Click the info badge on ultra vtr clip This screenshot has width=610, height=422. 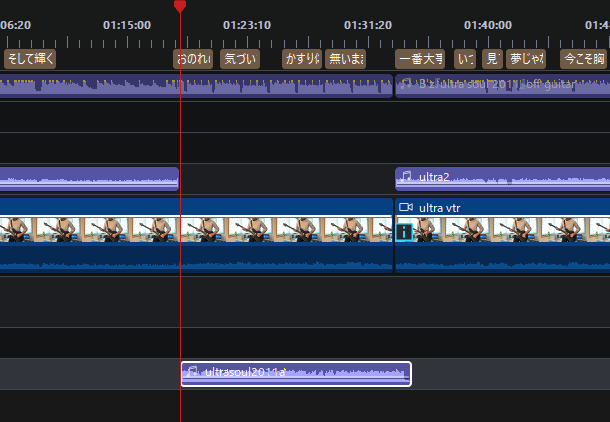tap(404, 232)
